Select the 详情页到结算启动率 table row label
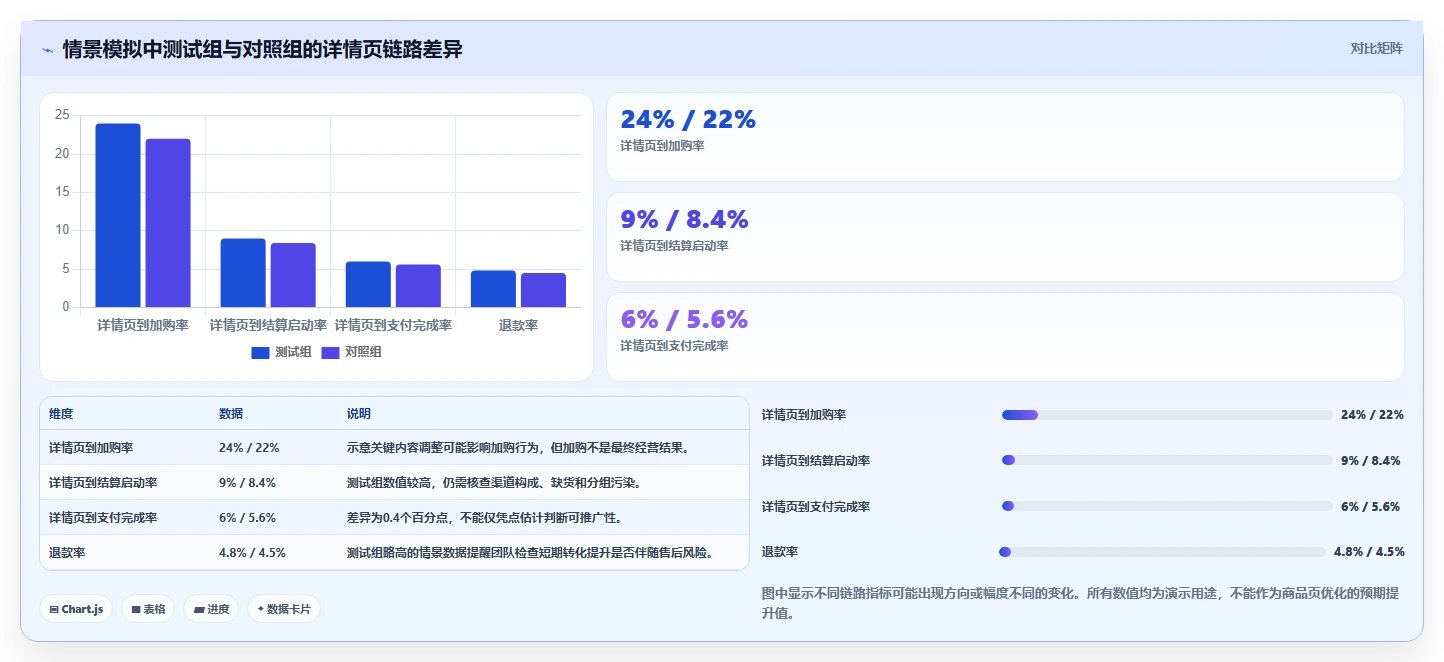The height and width of the screenshot is (662, 1444). click(x=103, y=483)
